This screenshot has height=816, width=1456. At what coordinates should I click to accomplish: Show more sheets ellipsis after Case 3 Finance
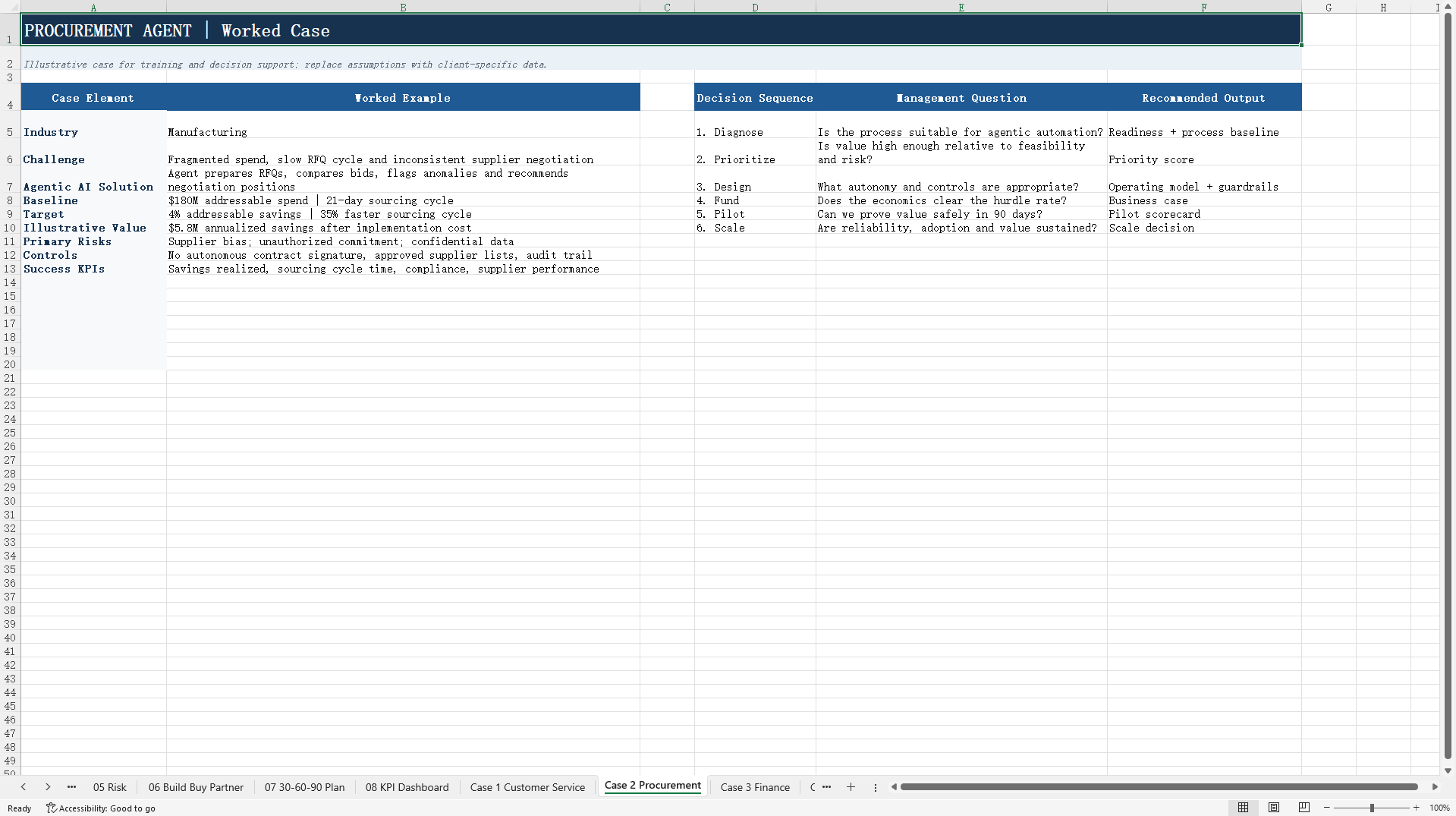826,787
